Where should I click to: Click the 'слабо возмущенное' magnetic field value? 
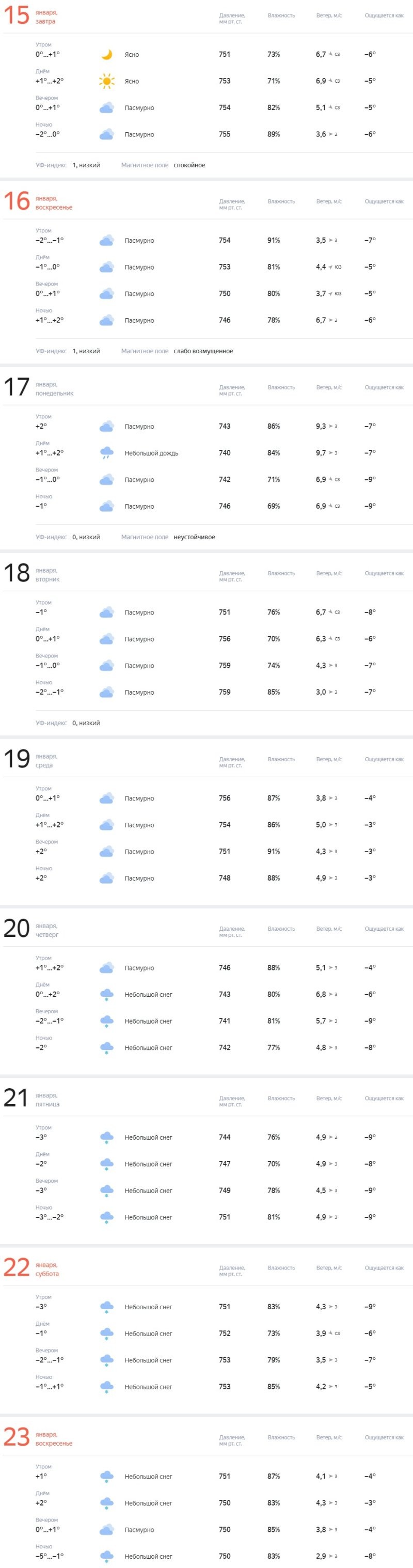(x=203, y=351)
